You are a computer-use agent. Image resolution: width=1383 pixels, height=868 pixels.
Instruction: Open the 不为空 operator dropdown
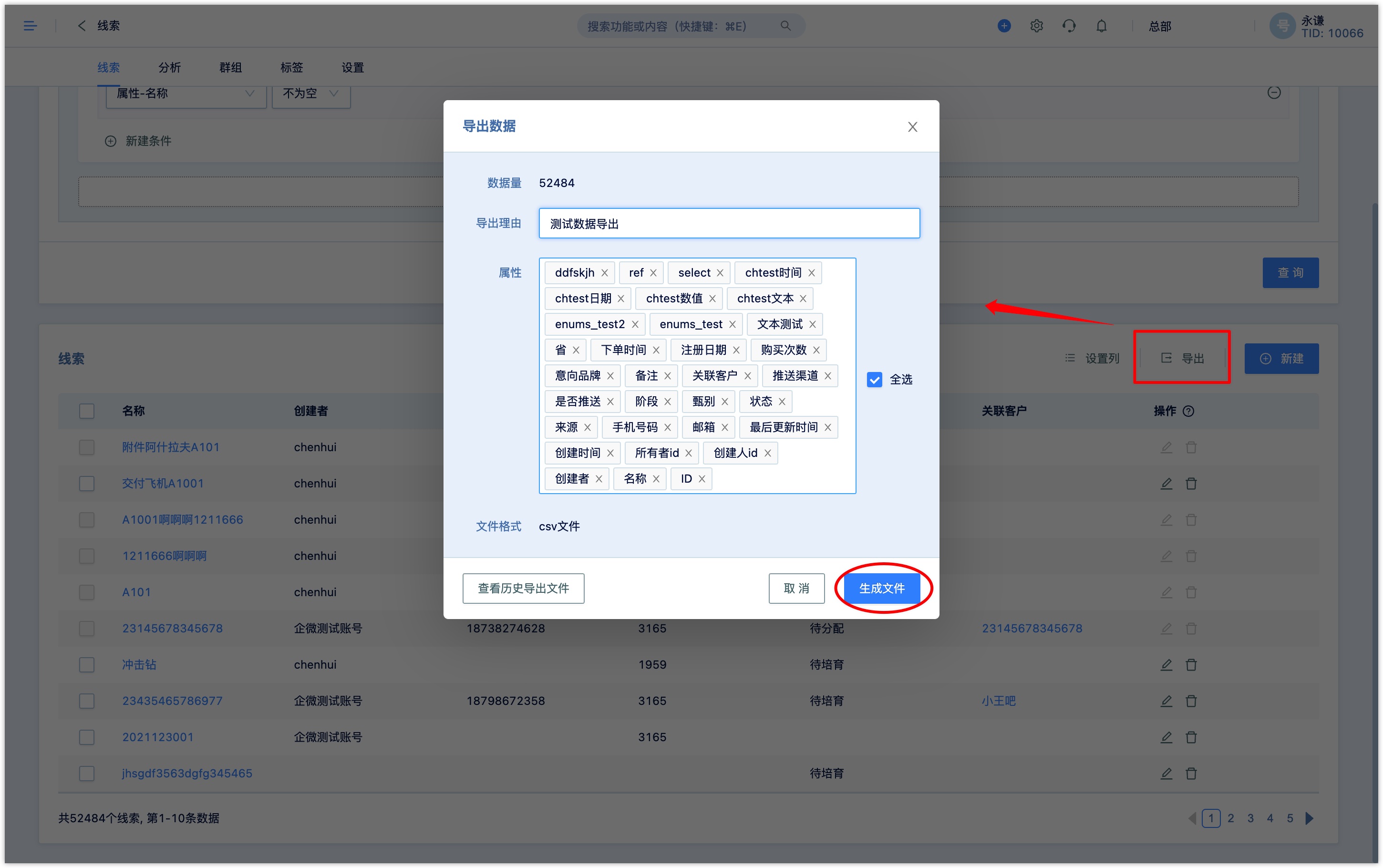(x=311, y=95)
